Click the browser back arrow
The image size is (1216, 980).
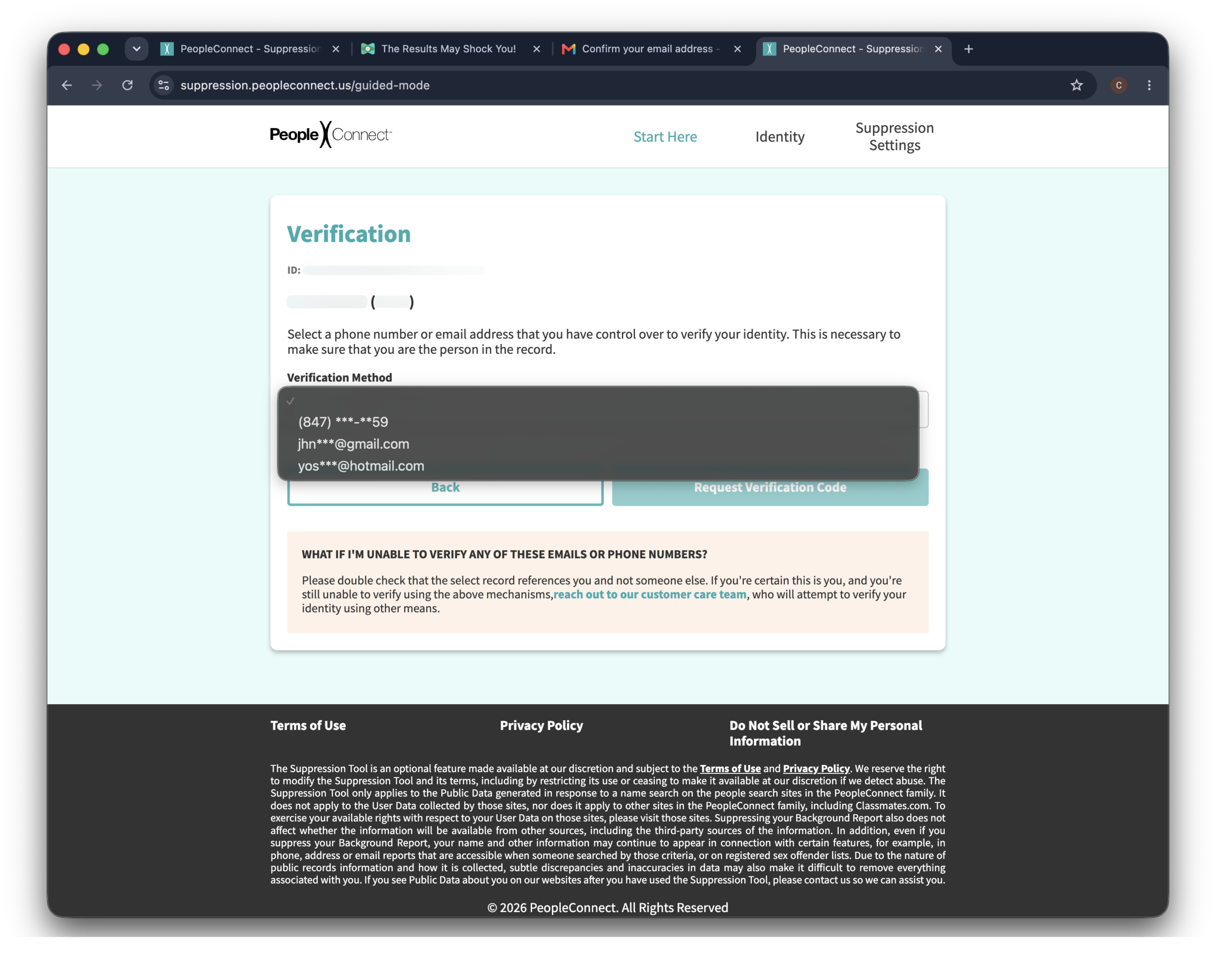pyautogui.click(x=66, y=85)
